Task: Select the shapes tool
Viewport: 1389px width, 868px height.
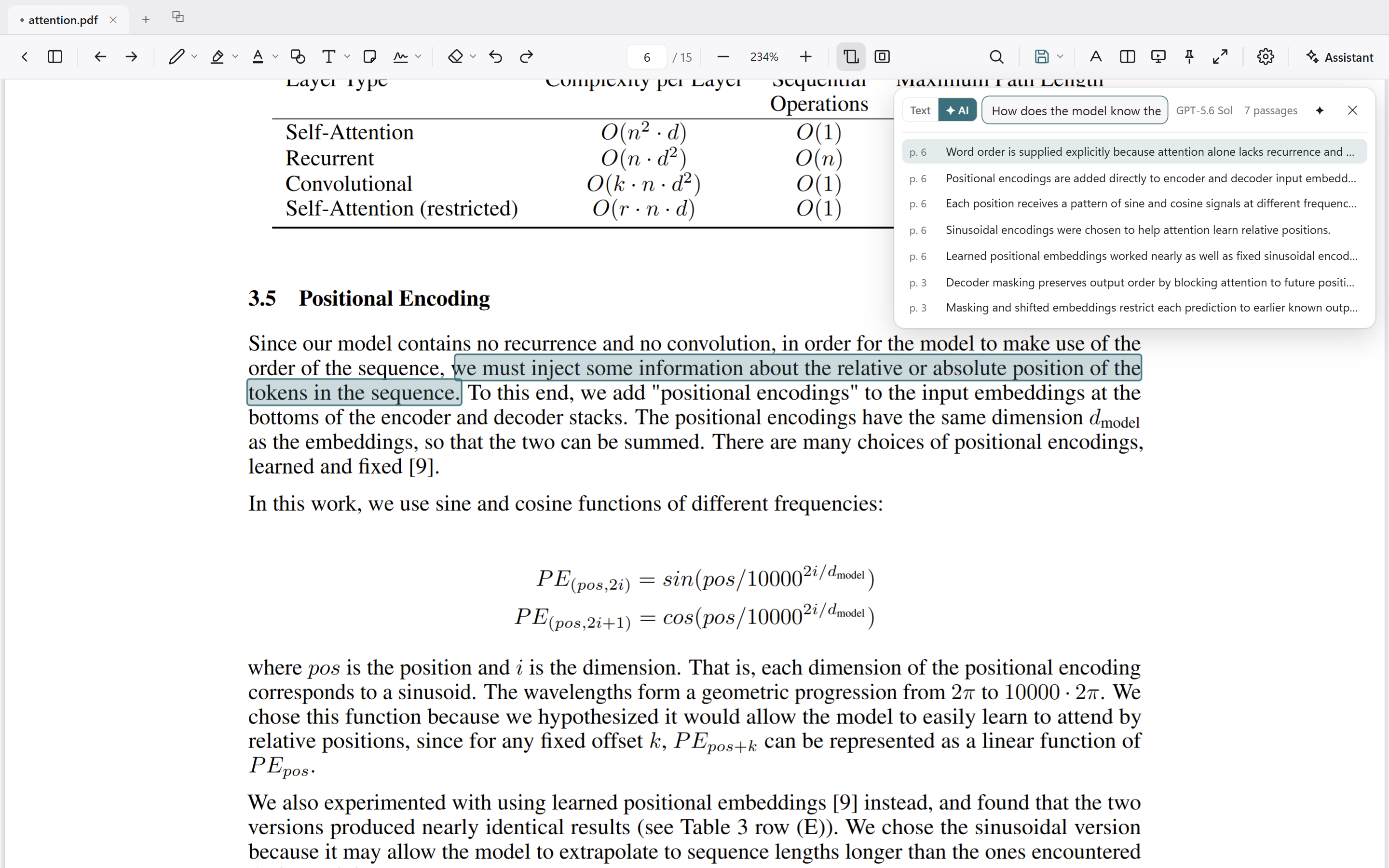Action: 298,57
